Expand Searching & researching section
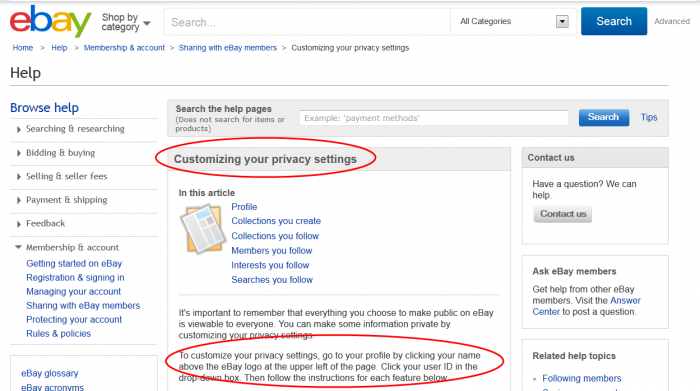Viewport: 700px width, 391px height. 75,129
